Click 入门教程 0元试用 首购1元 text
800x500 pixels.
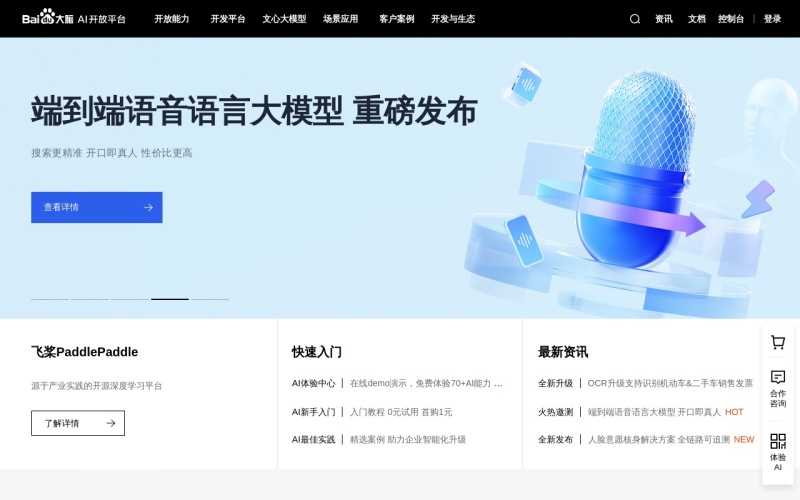tap(401, 412)
